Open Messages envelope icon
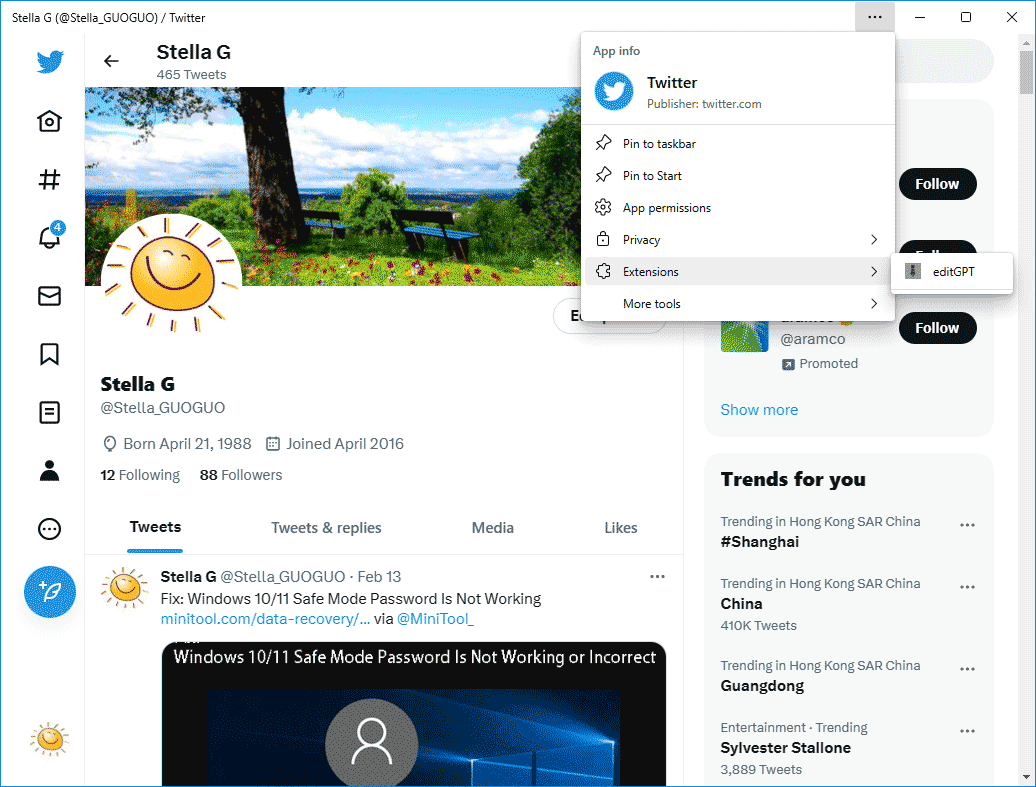This screenshot has width=1036, height=787. pyautogui.click(x=50, y=295)
